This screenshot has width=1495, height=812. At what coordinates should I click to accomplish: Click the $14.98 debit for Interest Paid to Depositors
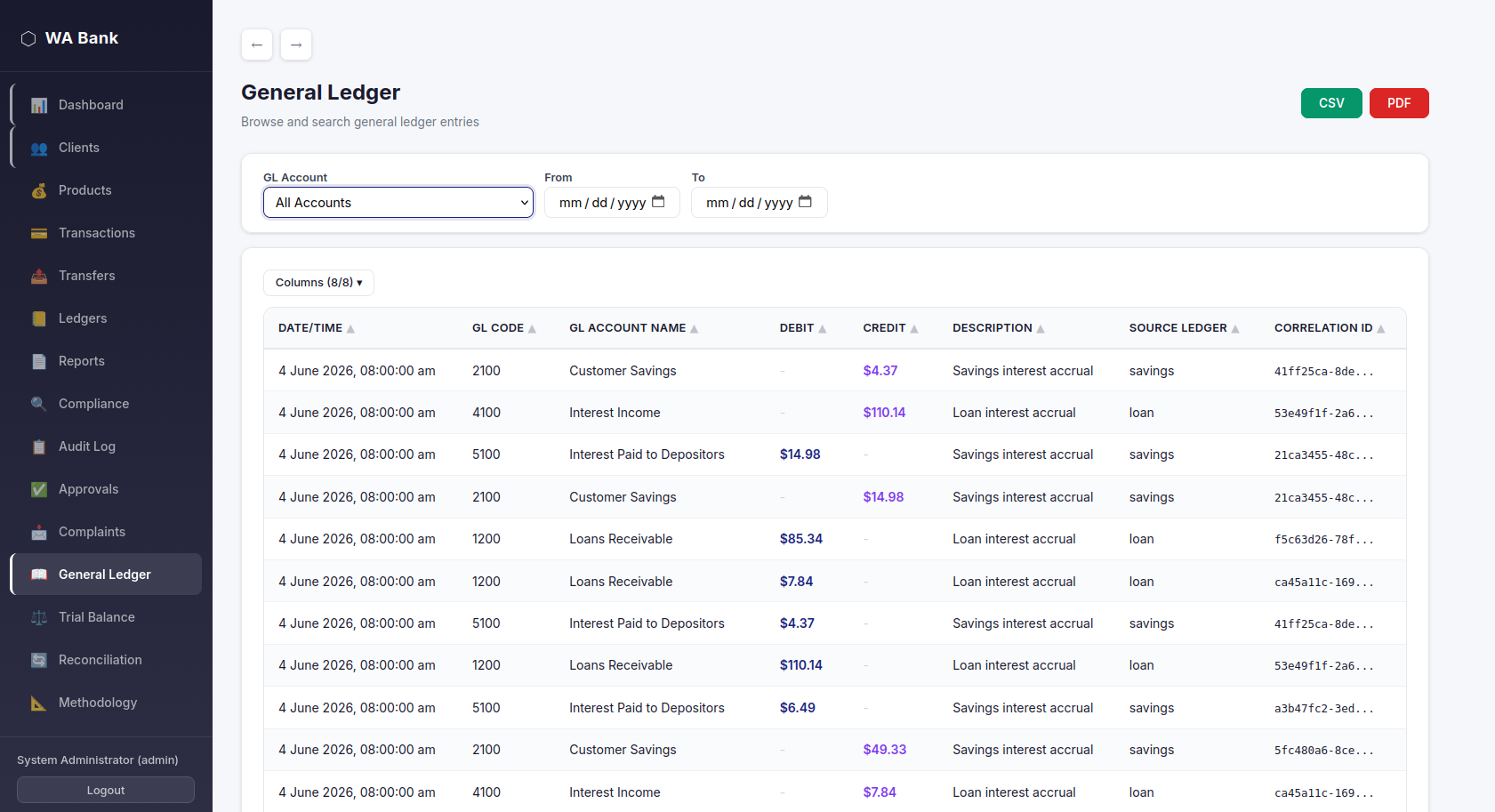(x=800, y=454)
